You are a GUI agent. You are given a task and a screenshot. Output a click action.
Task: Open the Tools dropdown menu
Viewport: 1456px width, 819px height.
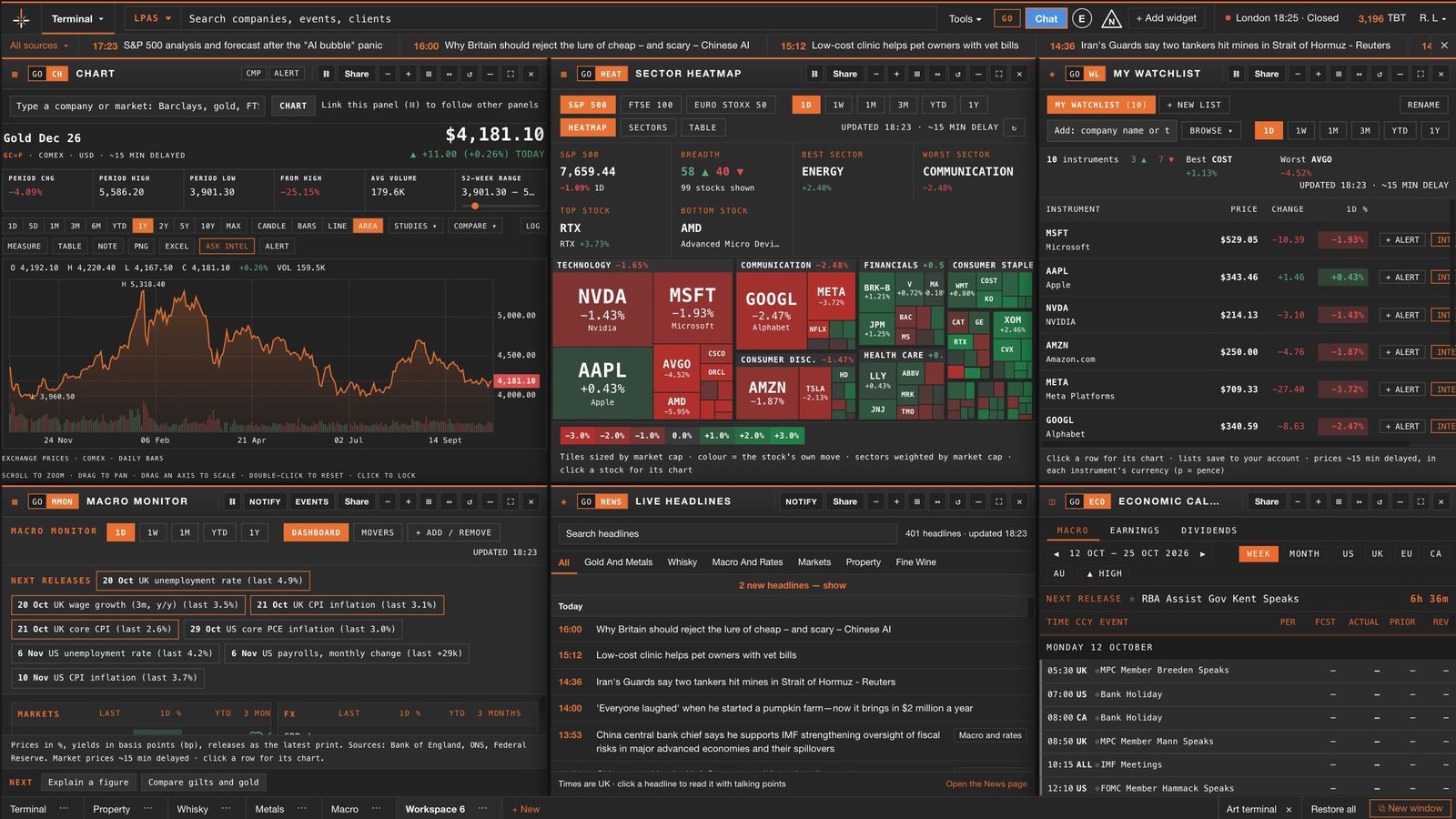tap(965, 18)
